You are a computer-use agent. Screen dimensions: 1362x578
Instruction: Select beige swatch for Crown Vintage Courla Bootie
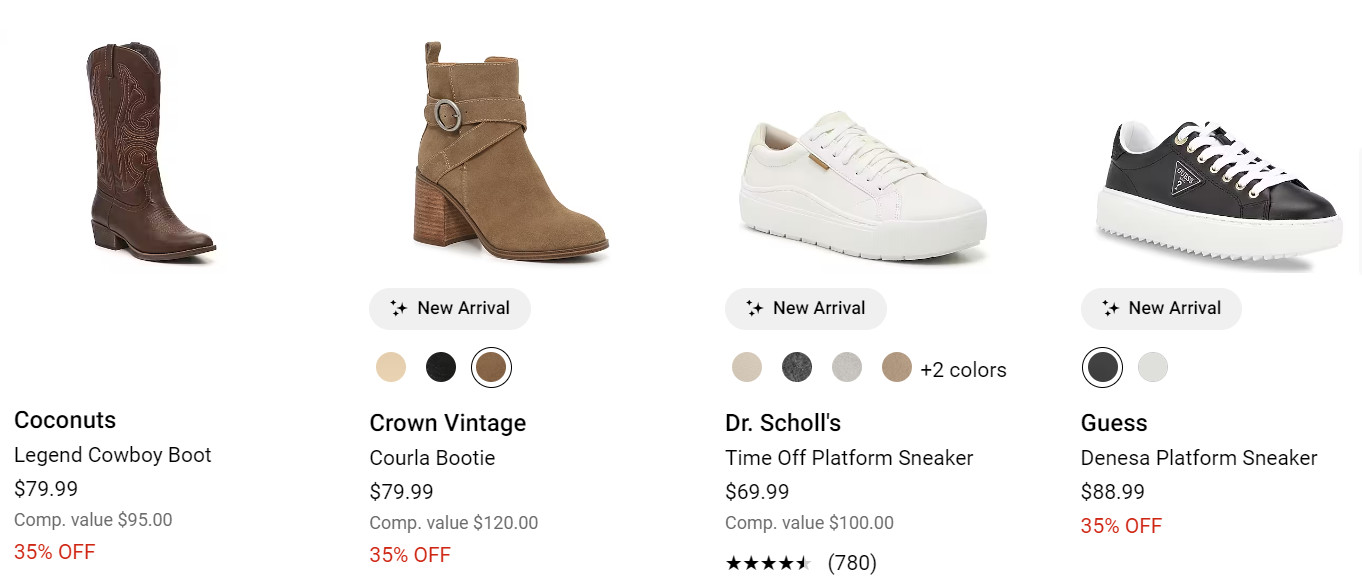391,367
